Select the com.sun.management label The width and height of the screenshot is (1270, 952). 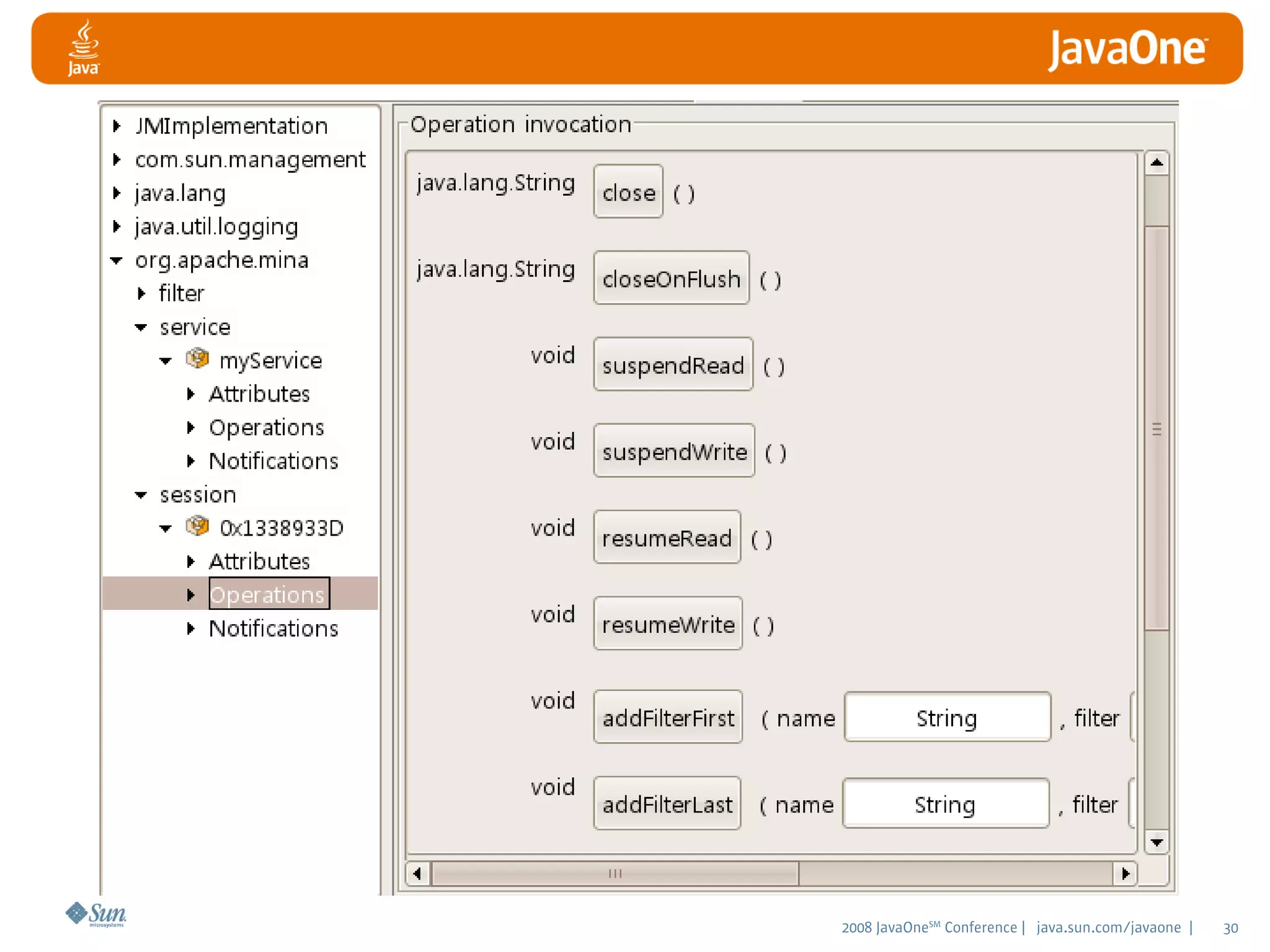point(251,160)
